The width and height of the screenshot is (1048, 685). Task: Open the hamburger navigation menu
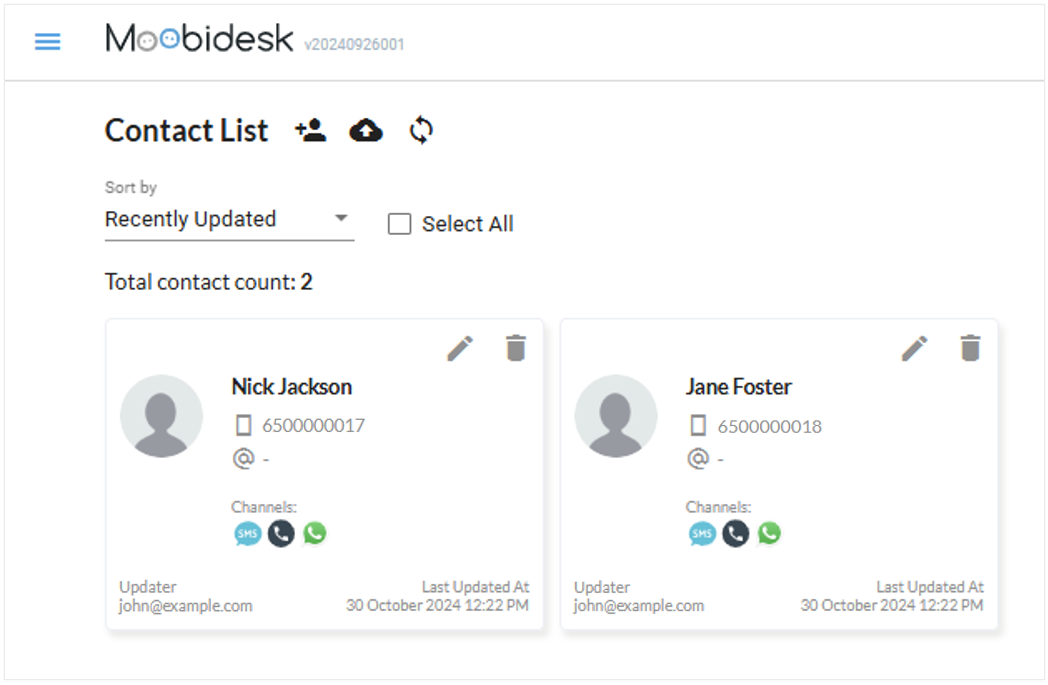[48, 41]
